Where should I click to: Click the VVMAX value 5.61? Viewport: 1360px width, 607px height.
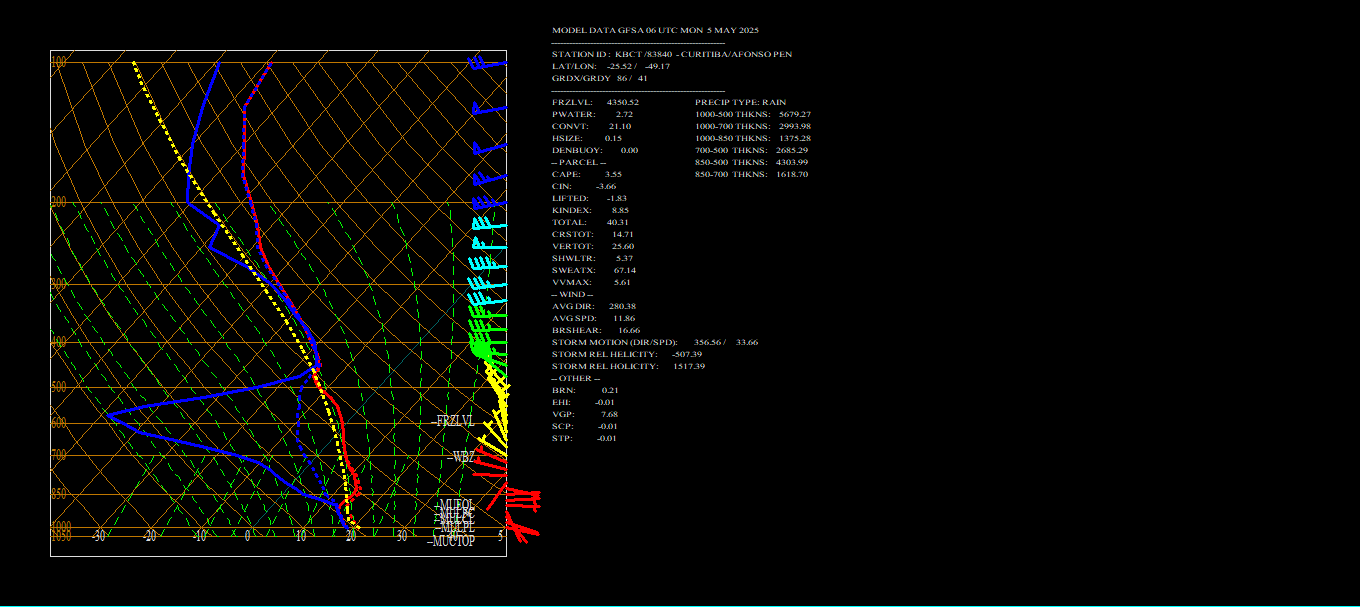click(623, 282)
